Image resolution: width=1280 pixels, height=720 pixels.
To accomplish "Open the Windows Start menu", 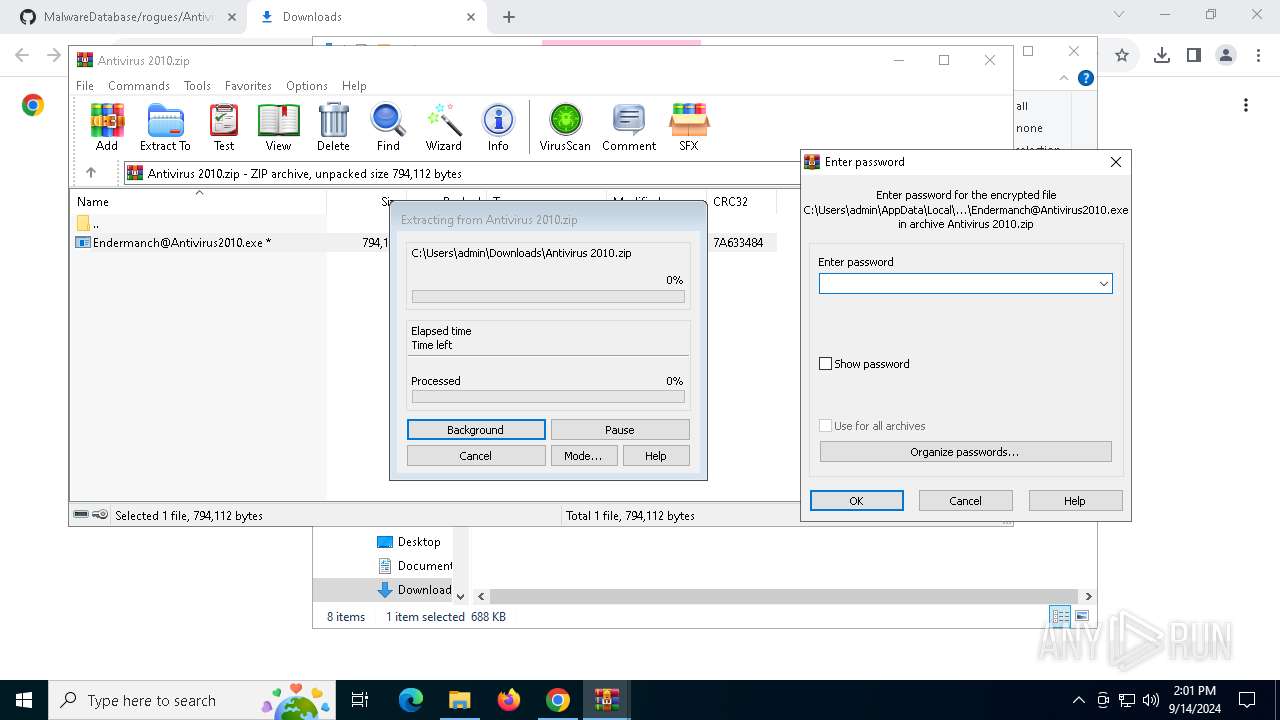I will (24, 700).
